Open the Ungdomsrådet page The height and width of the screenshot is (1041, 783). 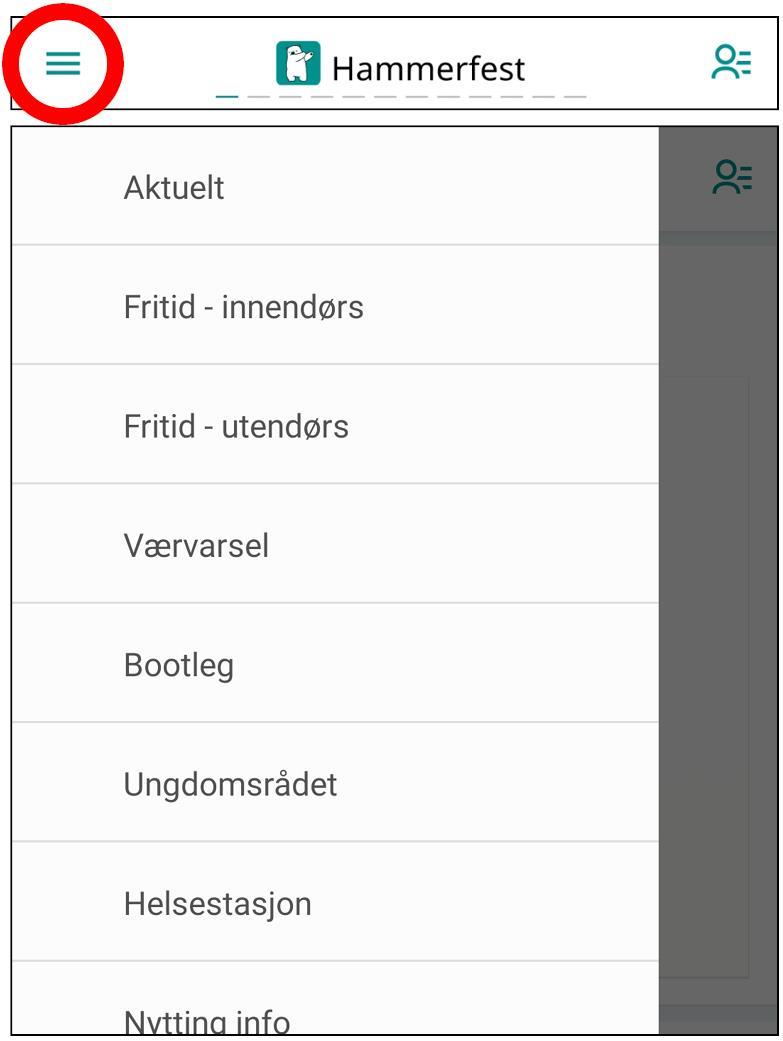335,782
